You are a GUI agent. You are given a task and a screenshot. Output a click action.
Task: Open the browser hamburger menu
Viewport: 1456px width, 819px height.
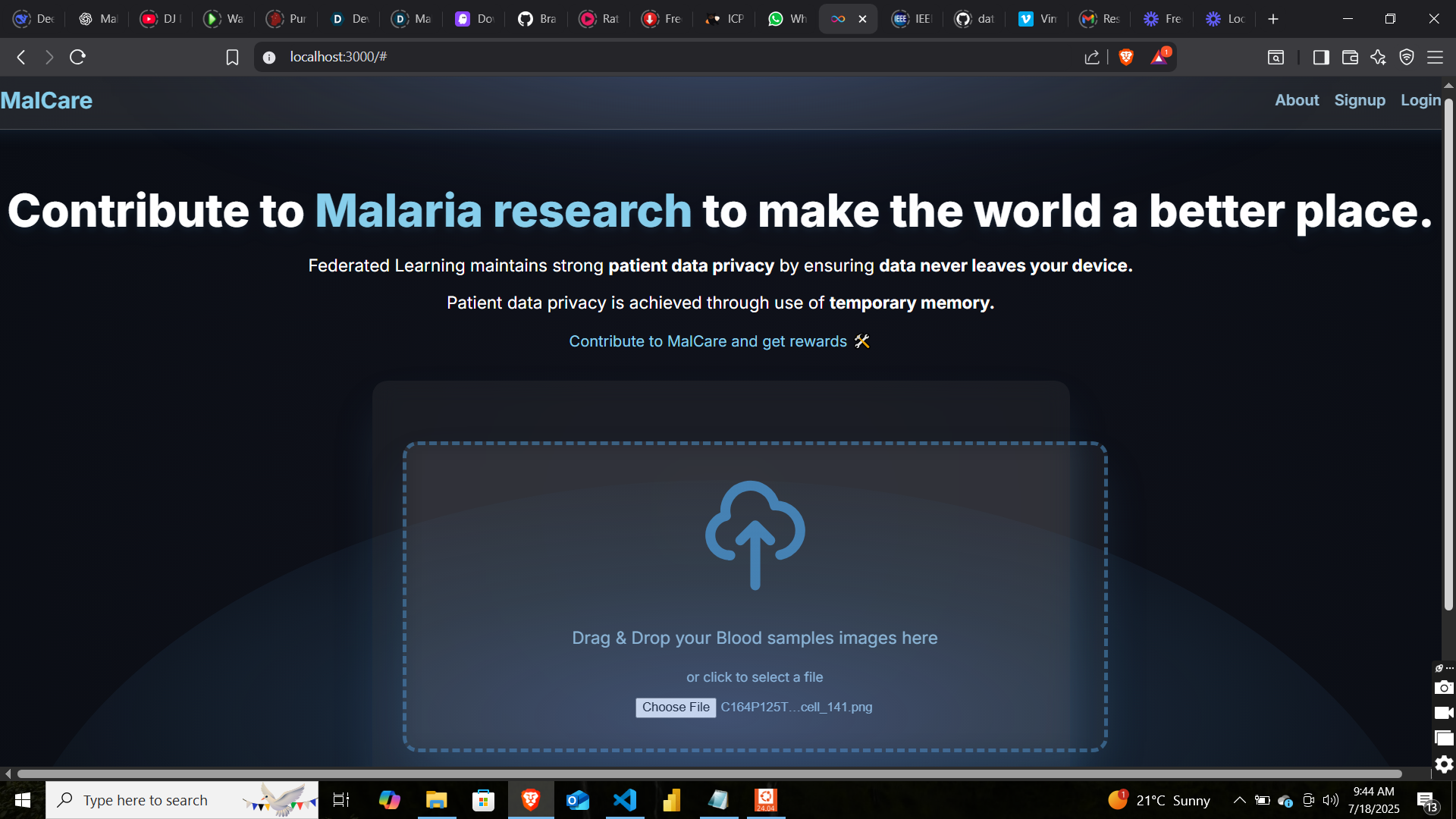click(x=1435, y=57)
